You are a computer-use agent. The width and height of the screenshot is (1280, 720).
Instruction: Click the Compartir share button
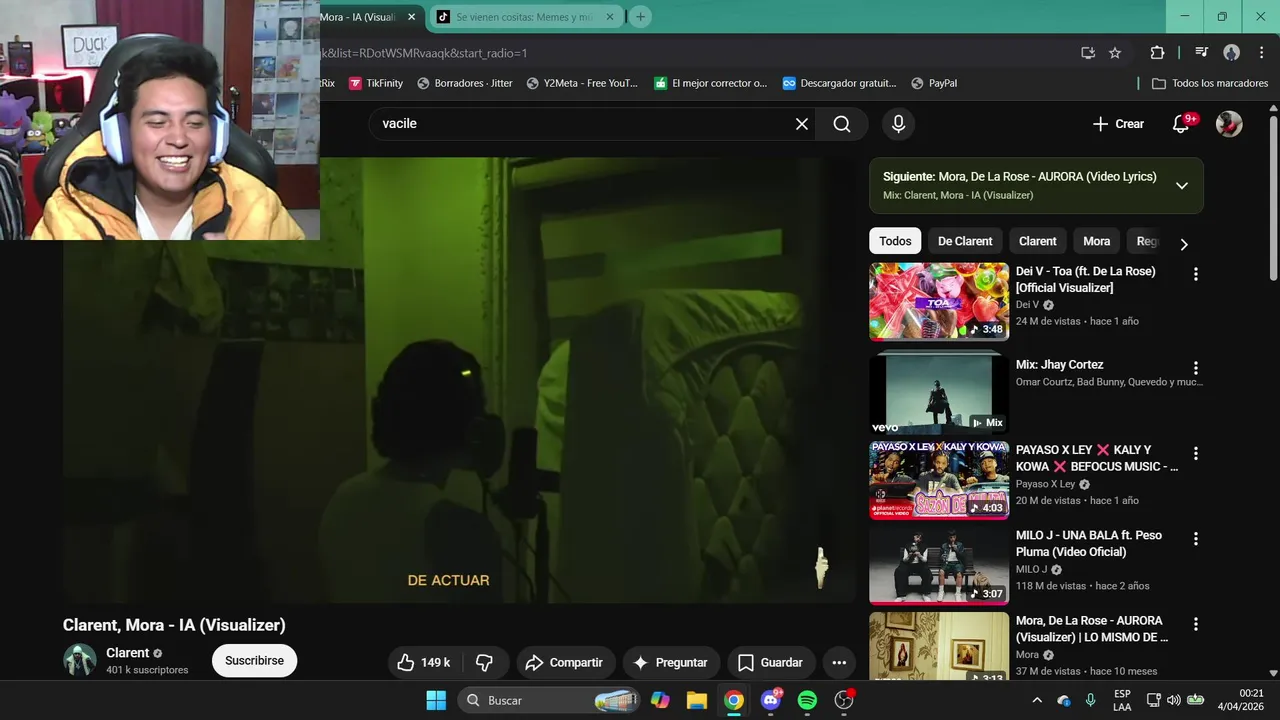[x=564, y=662]
